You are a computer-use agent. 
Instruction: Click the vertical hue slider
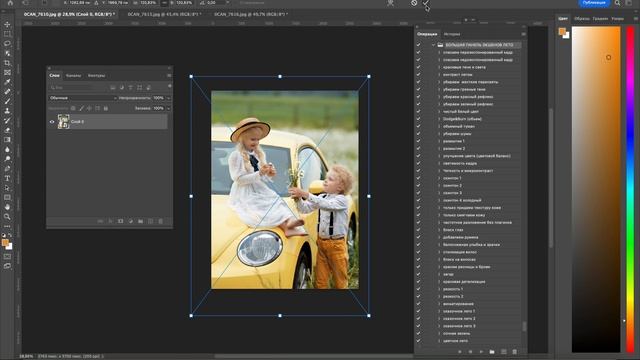631,189
